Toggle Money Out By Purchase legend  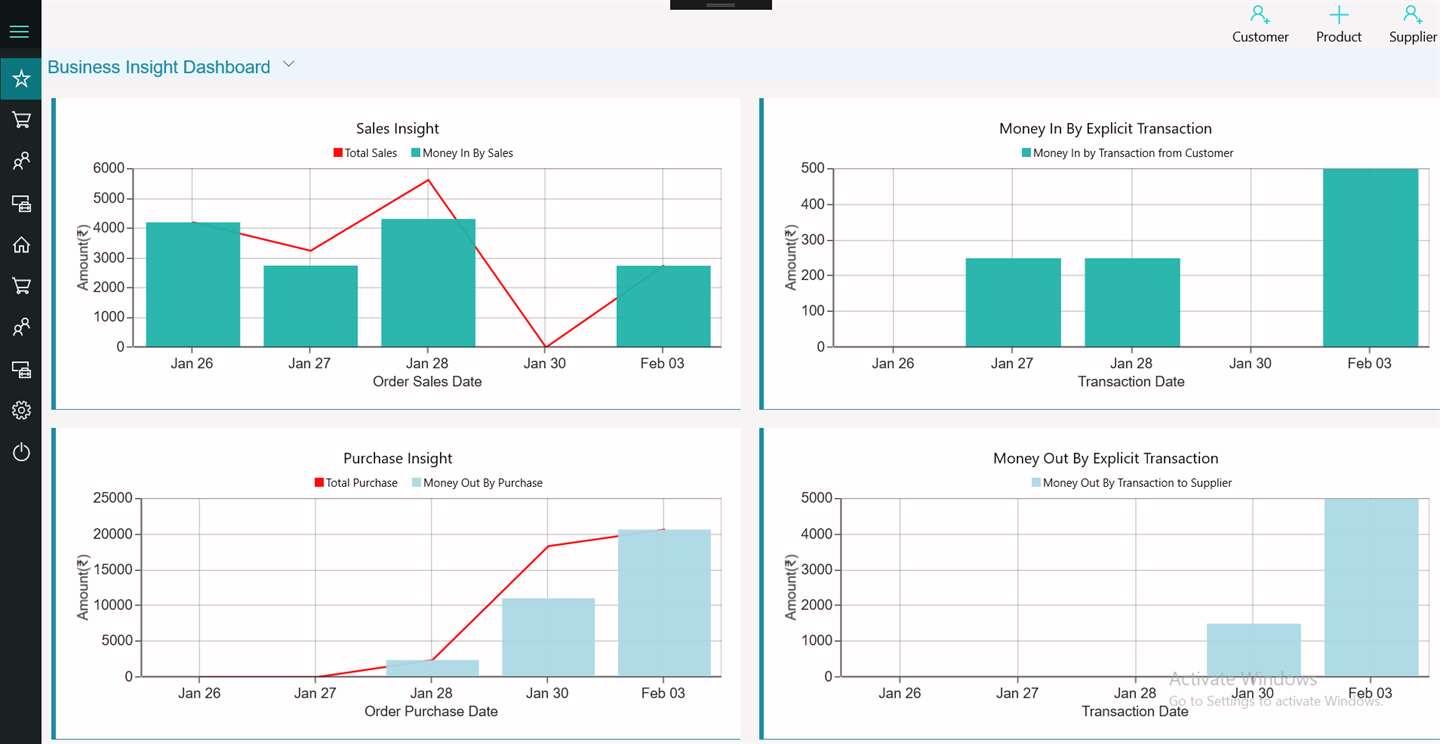click(477, 483)
